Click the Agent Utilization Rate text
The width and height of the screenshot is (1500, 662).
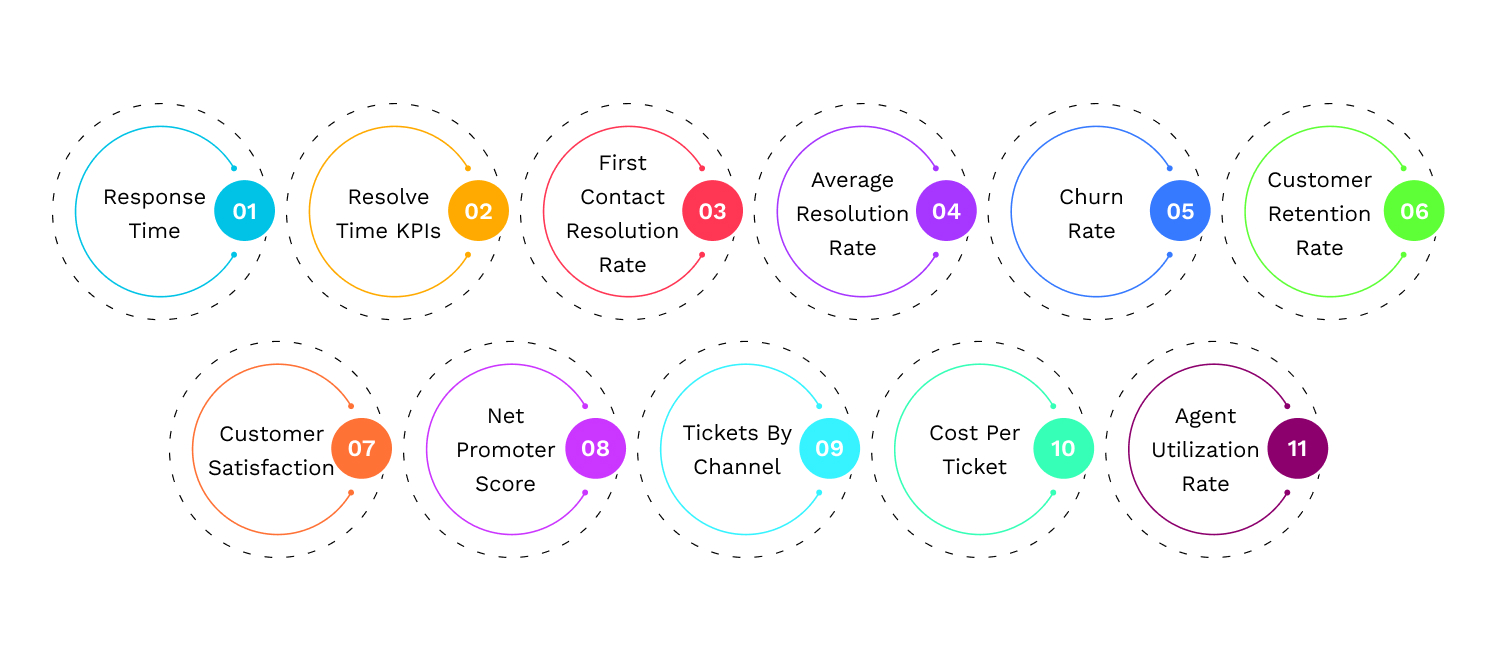coord(1205,450)
